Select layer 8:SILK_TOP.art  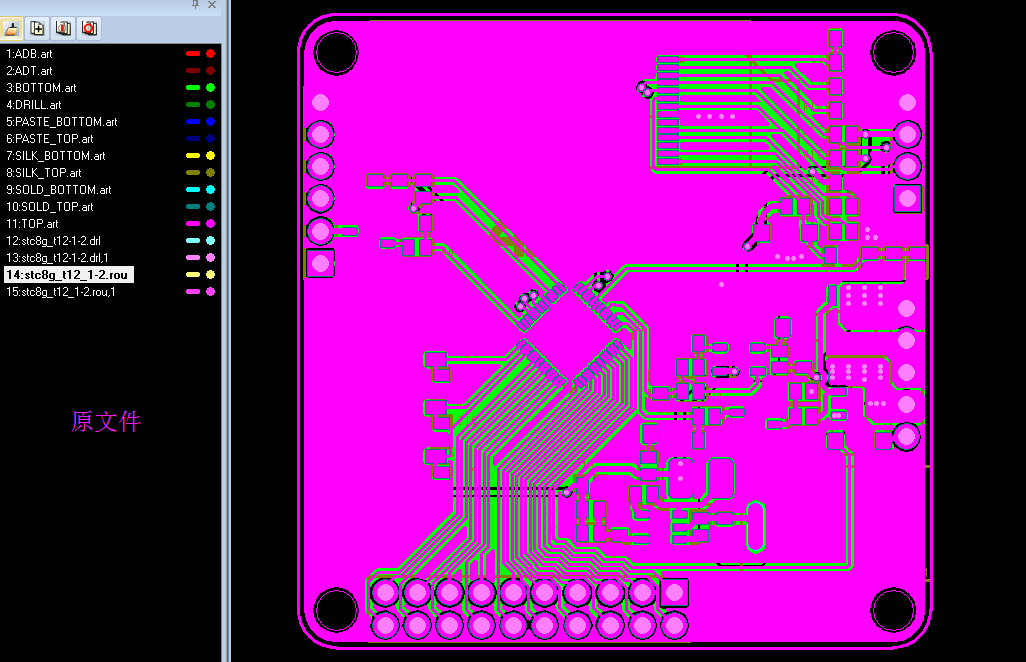[44, 173]
